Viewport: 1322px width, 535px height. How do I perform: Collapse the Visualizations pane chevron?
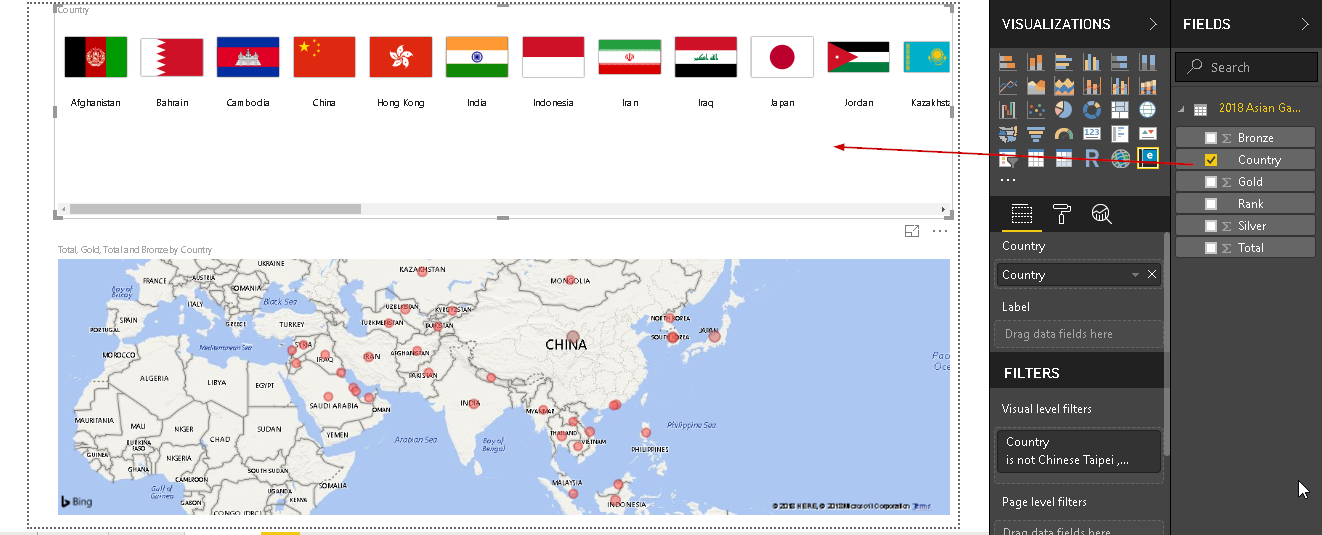pos(1153,24)
